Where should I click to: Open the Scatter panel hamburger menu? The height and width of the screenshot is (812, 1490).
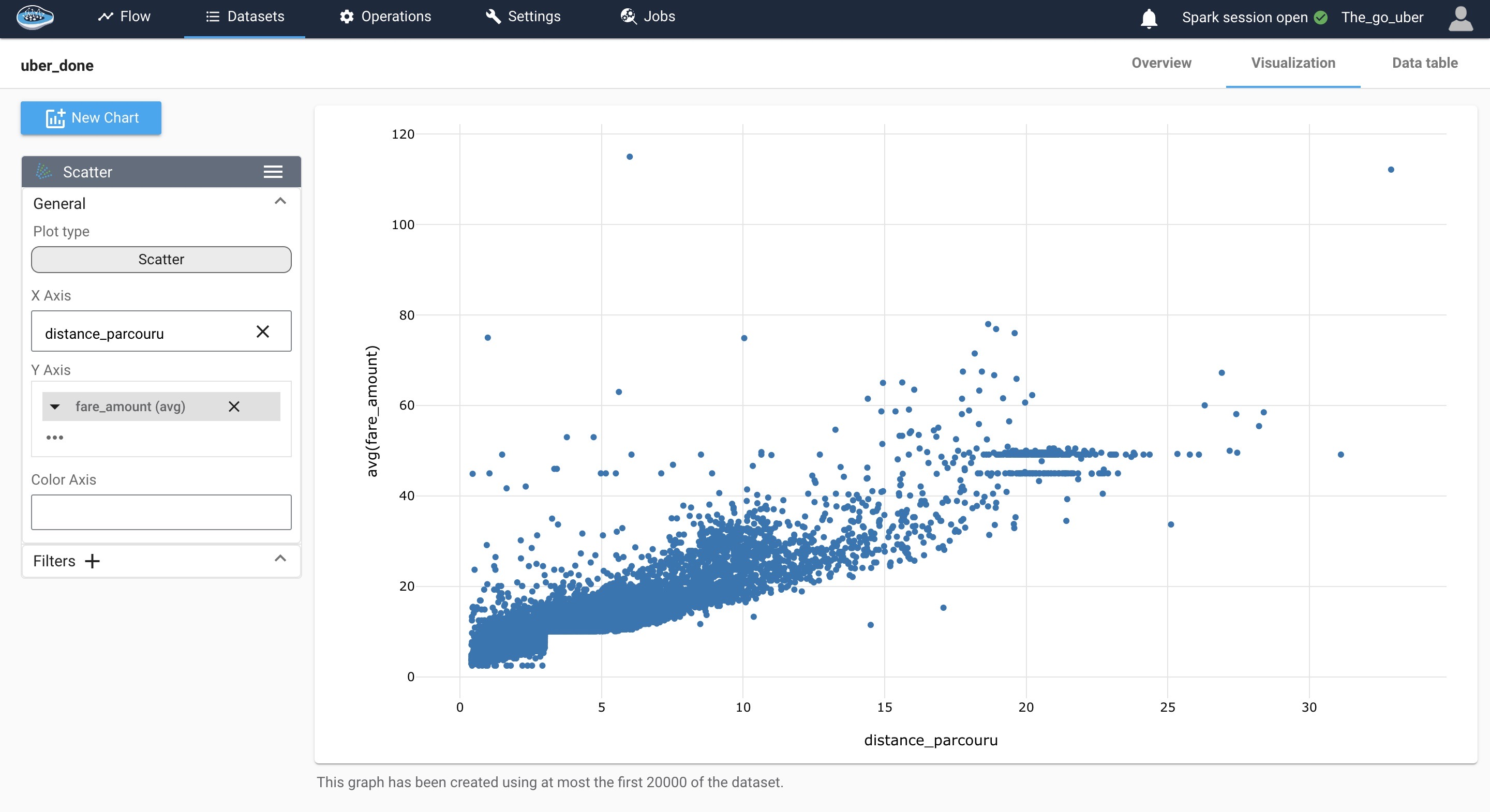point(273,172)
